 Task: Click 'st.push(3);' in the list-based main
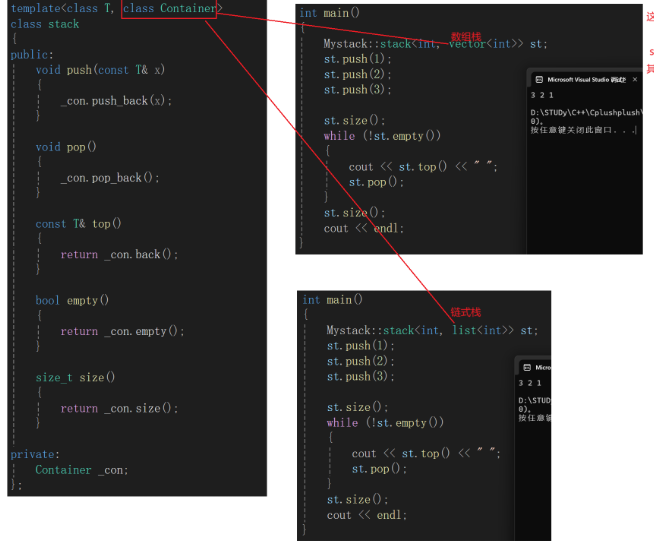click(361, 377)
